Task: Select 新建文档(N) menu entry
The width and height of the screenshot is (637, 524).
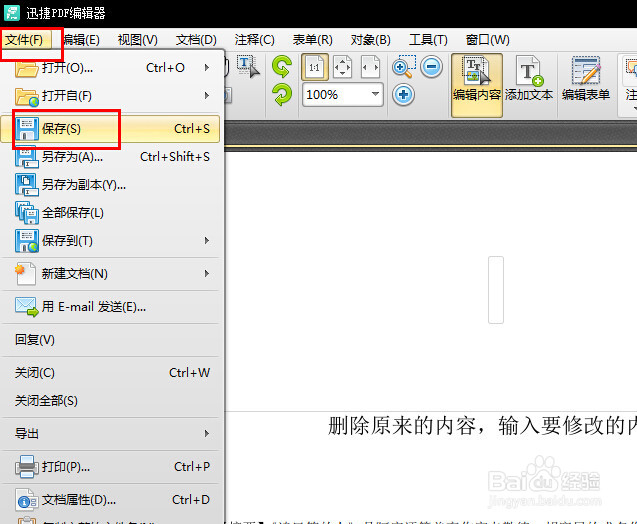Action: coord(110,274)
